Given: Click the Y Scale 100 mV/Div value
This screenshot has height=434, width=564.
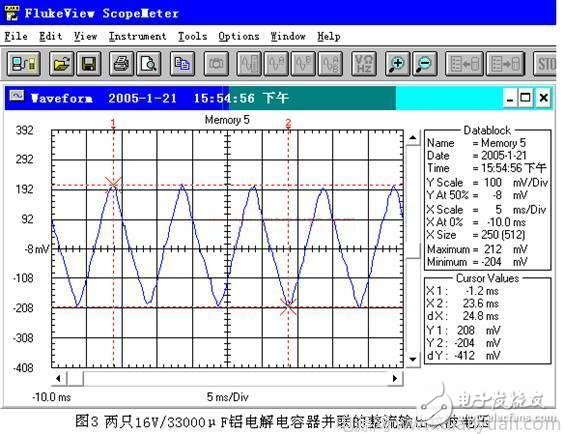Looking at the screenshot, I should tap(515, 182).
